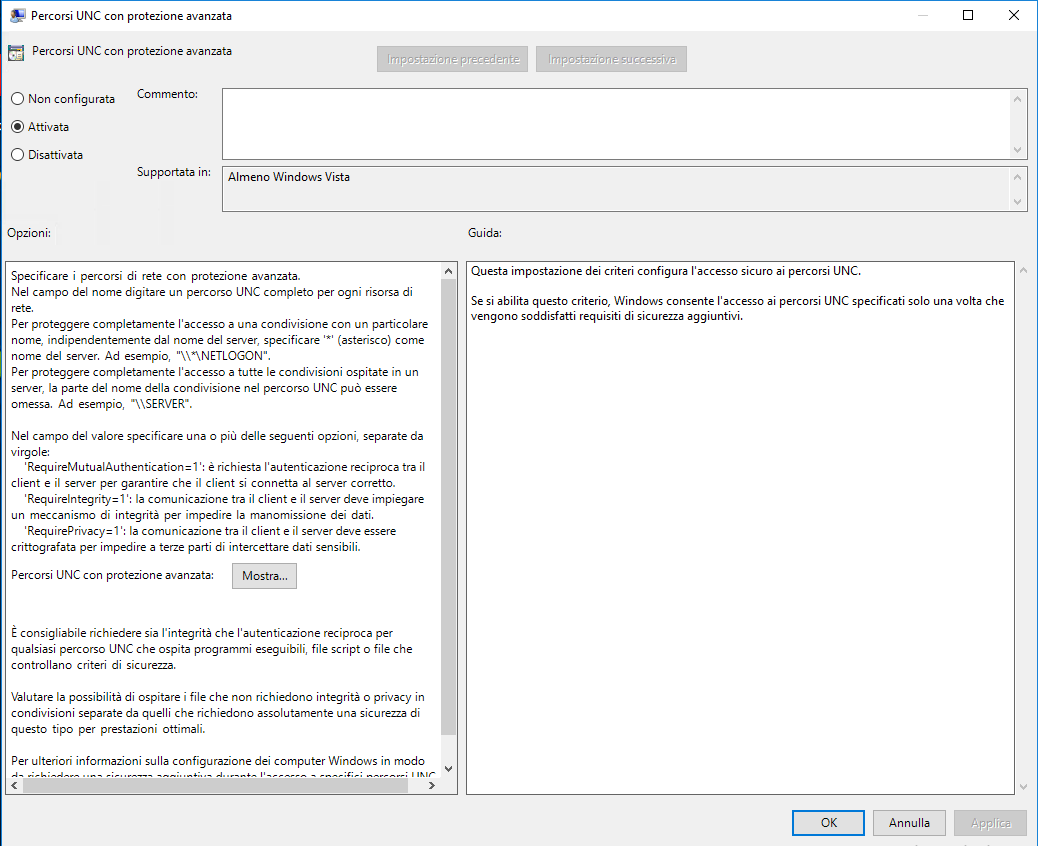Image resolution: width=1038 pixels, height=846 pixels.
Task: Confirm with the OK button
Action: 828,823
